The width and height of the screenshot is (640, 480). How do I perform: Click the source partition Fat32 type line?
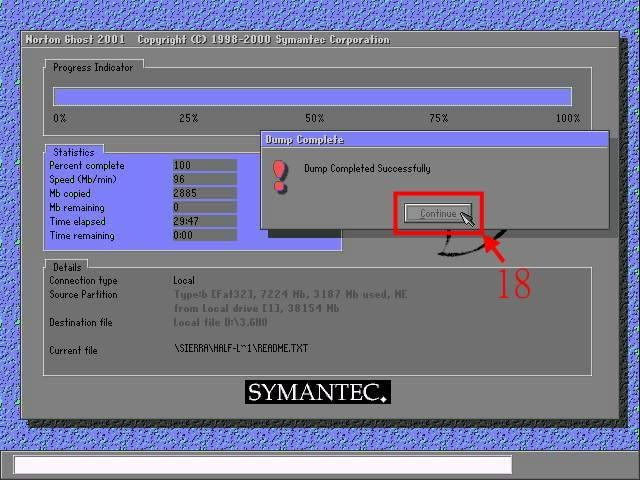point(291,294)
